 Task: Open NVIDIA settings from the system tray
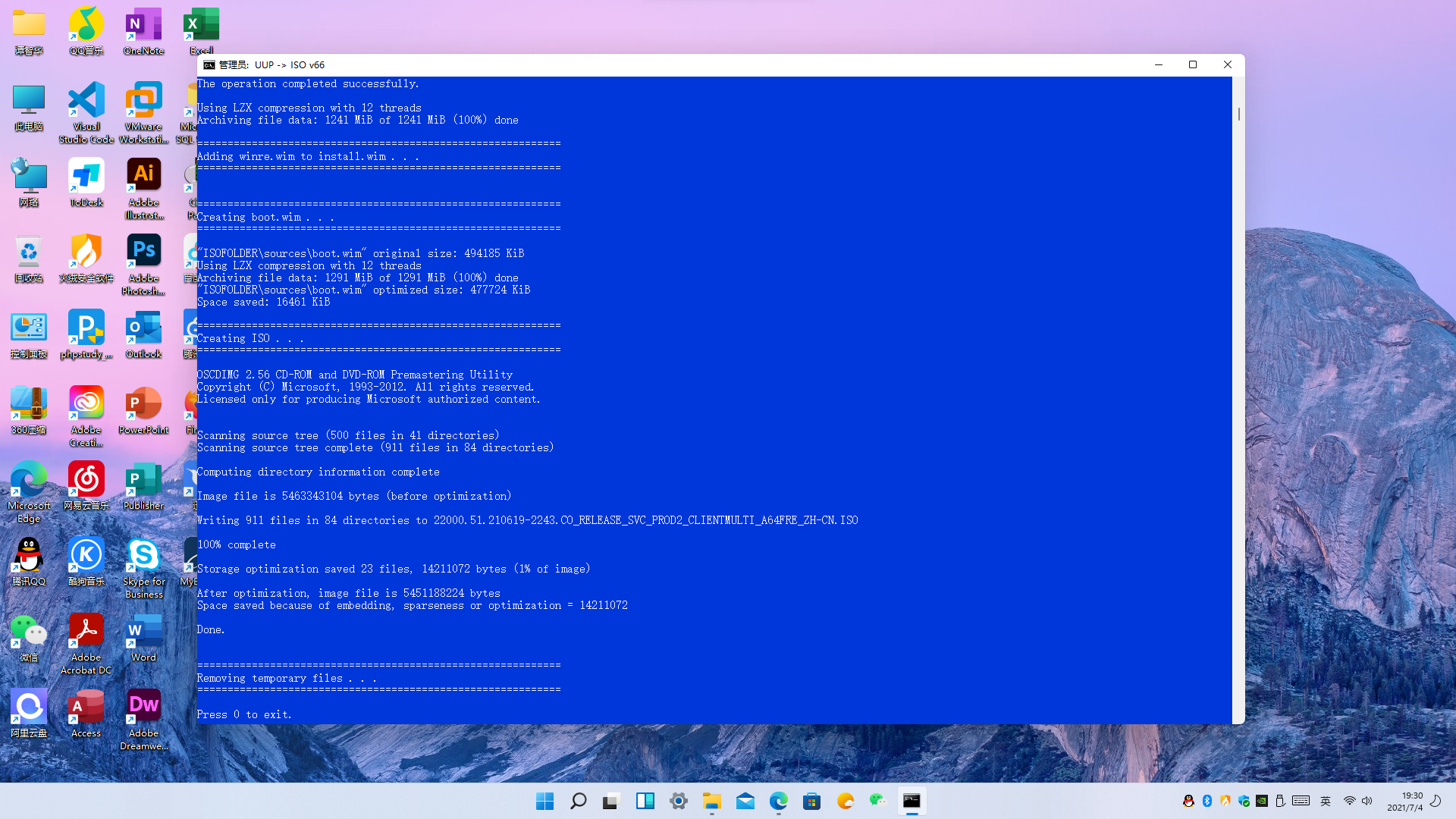(1261, 801)
